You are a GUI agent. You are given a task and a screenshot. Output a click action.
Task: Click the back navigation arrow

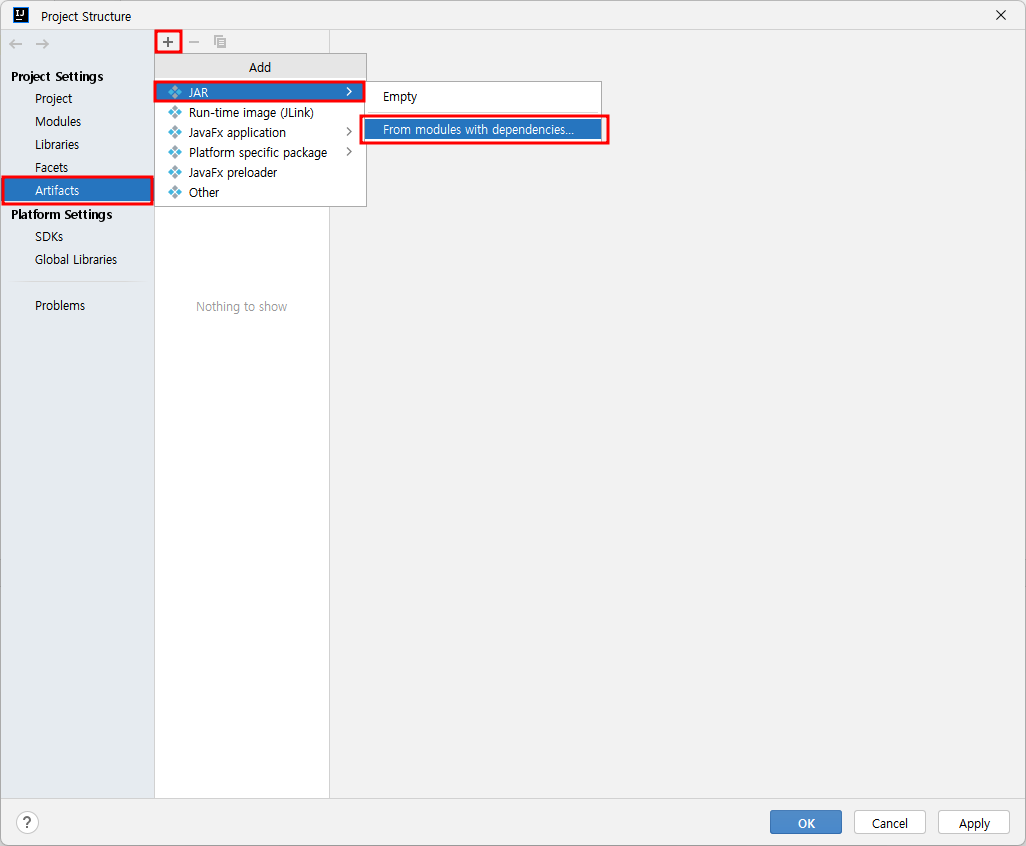click(16, 44)
